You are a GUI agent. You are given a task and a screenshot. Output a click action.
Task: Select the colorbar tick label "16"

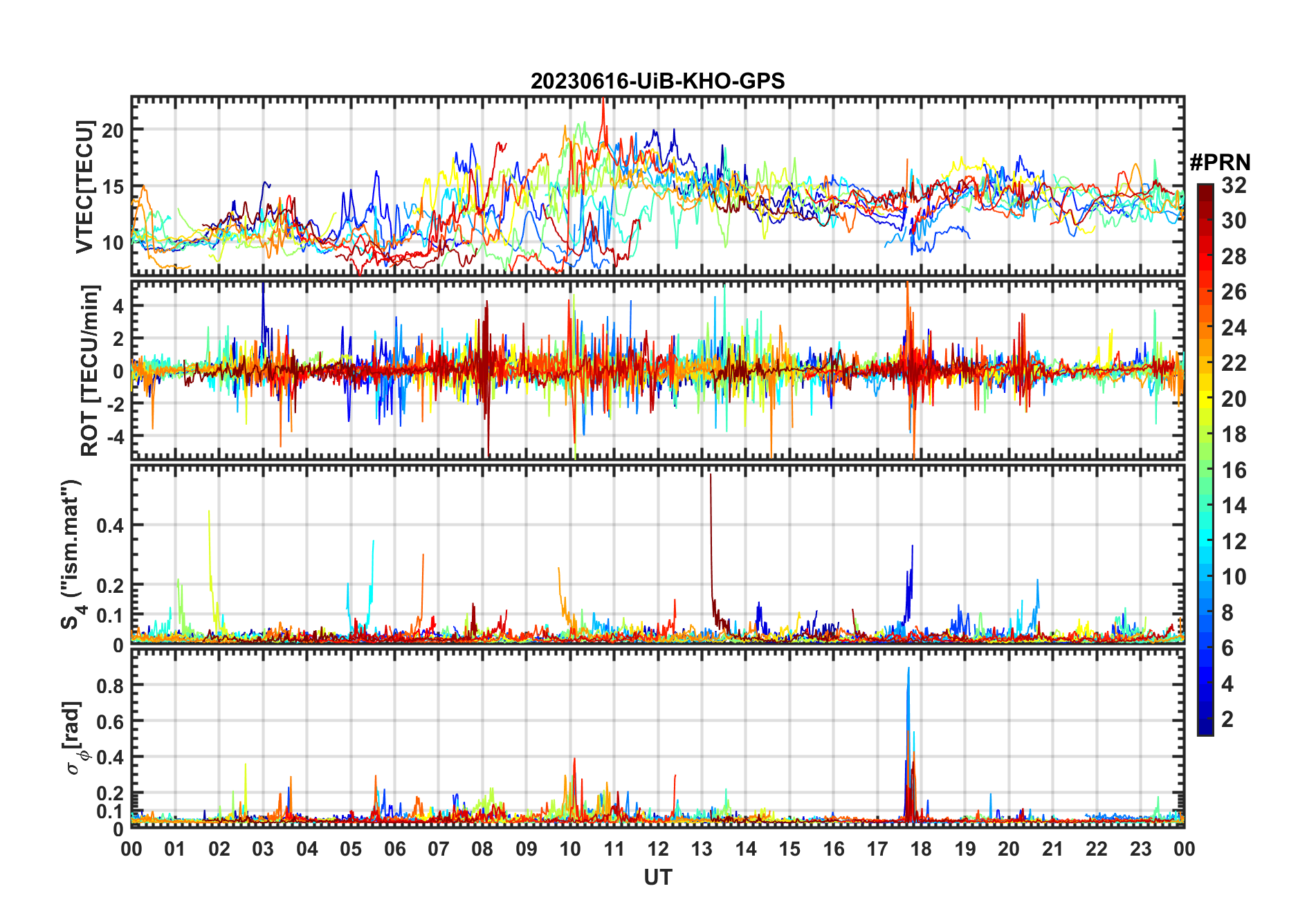pos(1234,470)
